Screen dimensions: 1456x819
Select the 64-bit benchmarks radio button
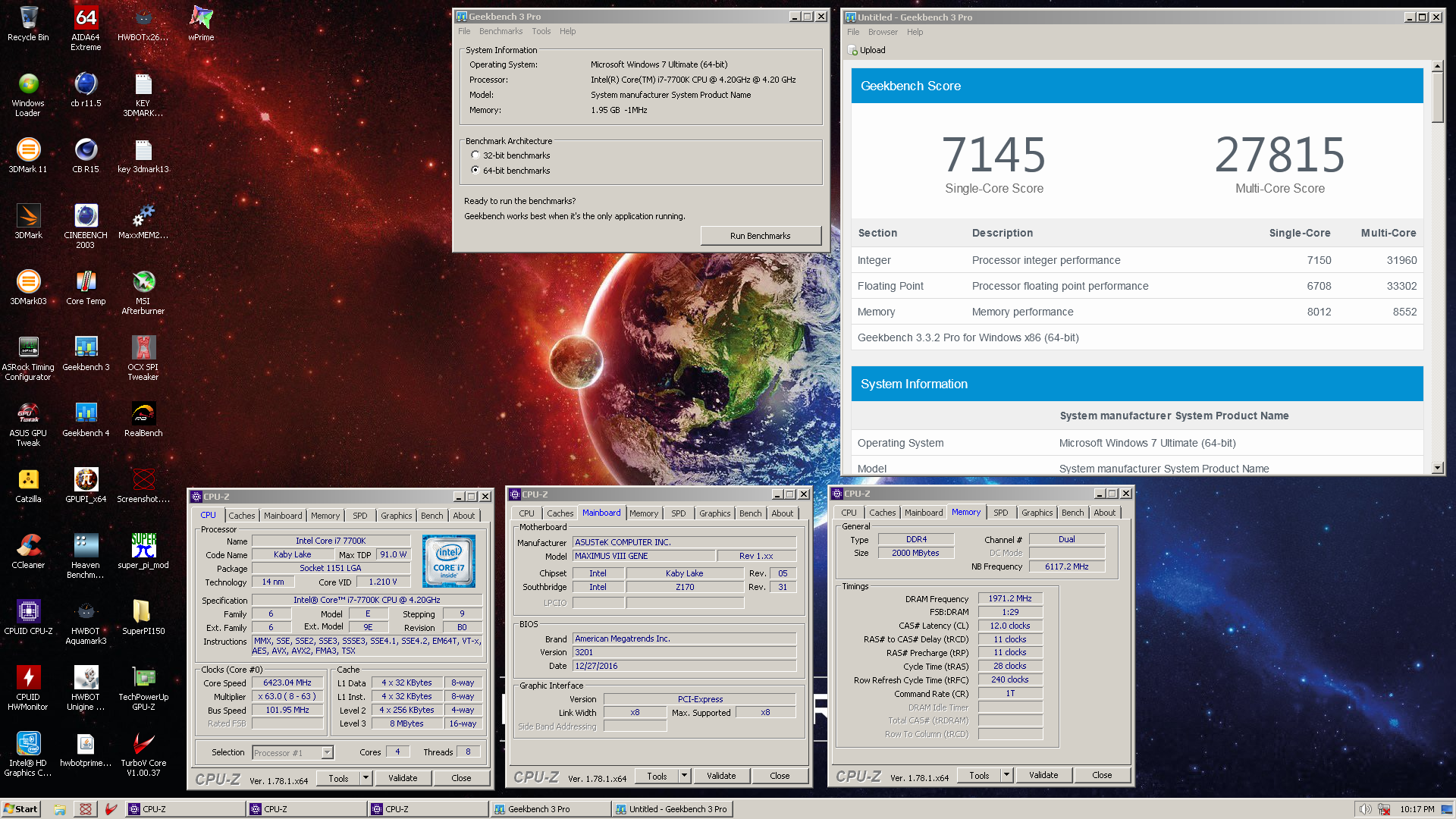click(475, 170)
